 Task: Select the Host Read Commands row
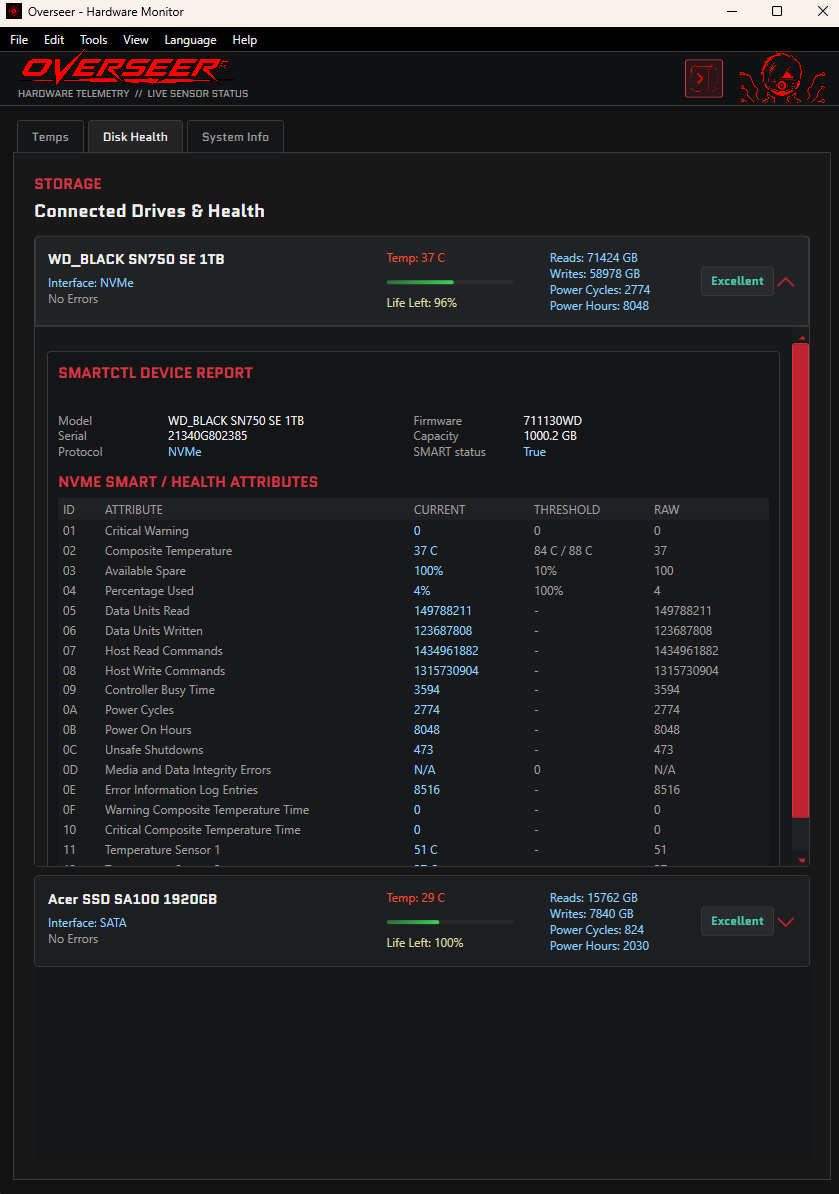(x=413, y=650)
